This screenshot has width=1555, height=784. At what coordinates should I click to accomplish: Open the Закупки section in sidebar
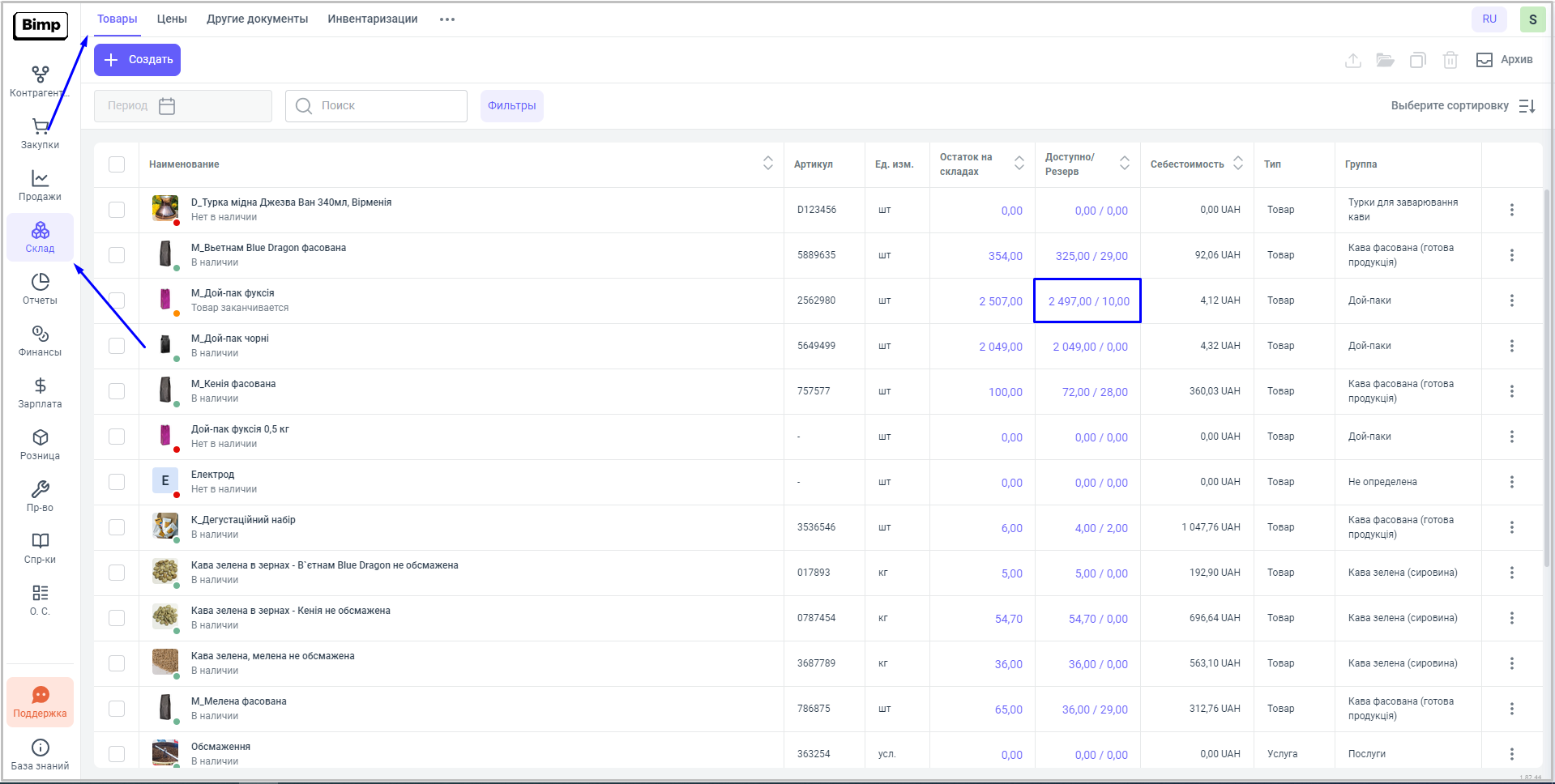click(x=40, y=134)
